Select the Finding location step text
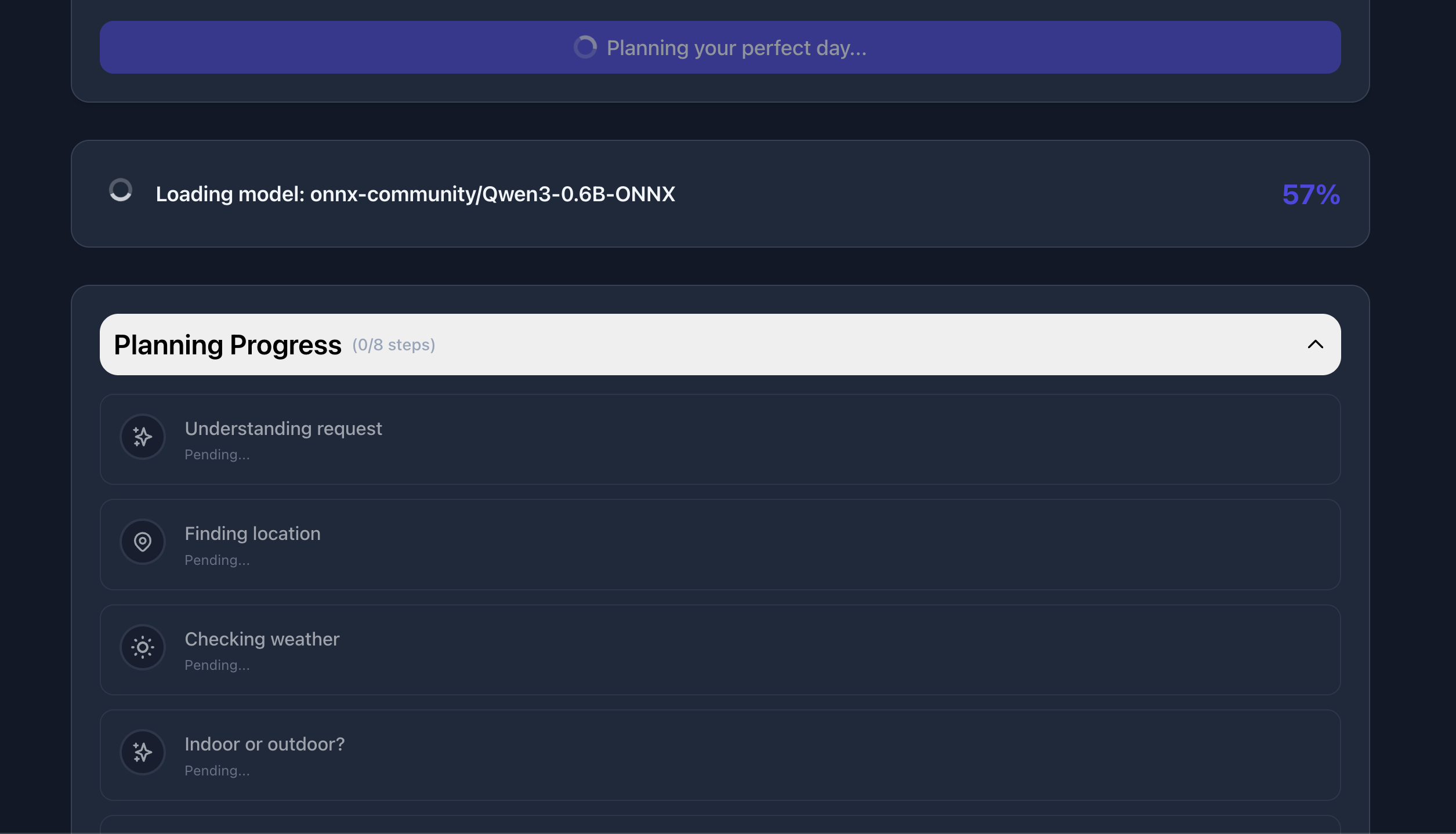Screen dimensions: 1456x834 252,534
